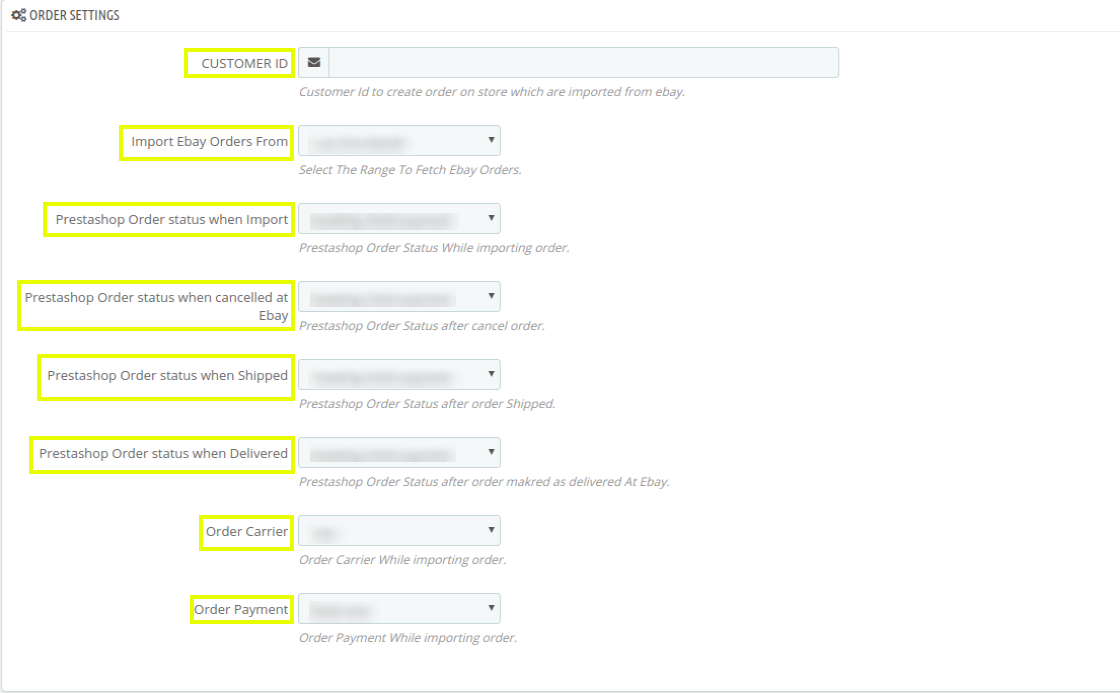Click 'Prestashop Order Status after order Shipped' hint
Image resolution: width=1120 pixels, height=693 pixels.
tap(426, 404)
